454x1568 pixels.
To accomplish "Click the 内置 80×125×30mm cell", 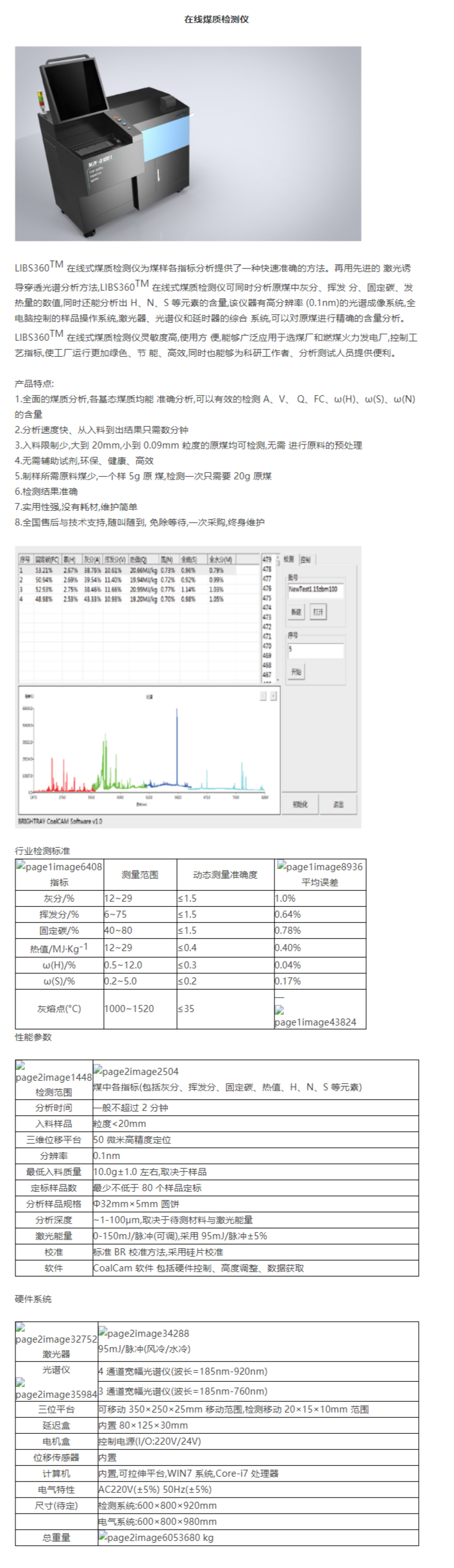I will tap(258, 1425).
